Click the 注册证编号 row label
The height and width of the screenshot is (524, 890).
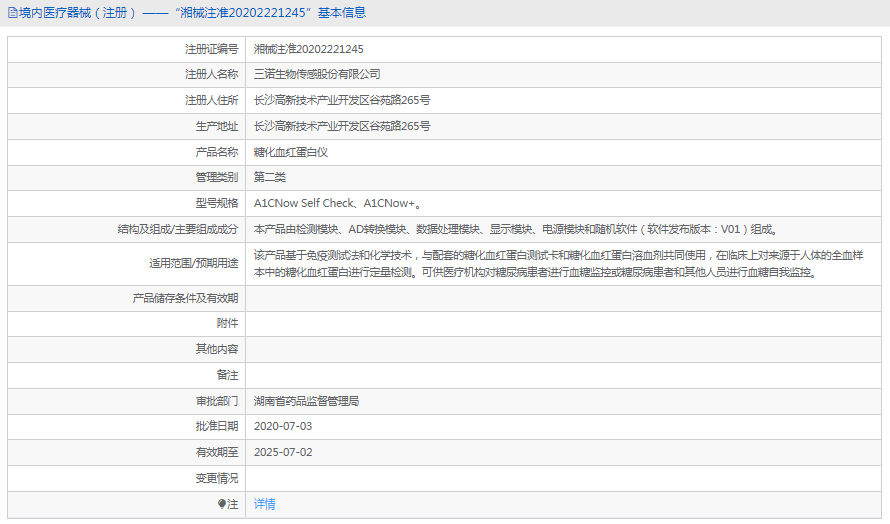pyautogui.click(x=212, y=49)
